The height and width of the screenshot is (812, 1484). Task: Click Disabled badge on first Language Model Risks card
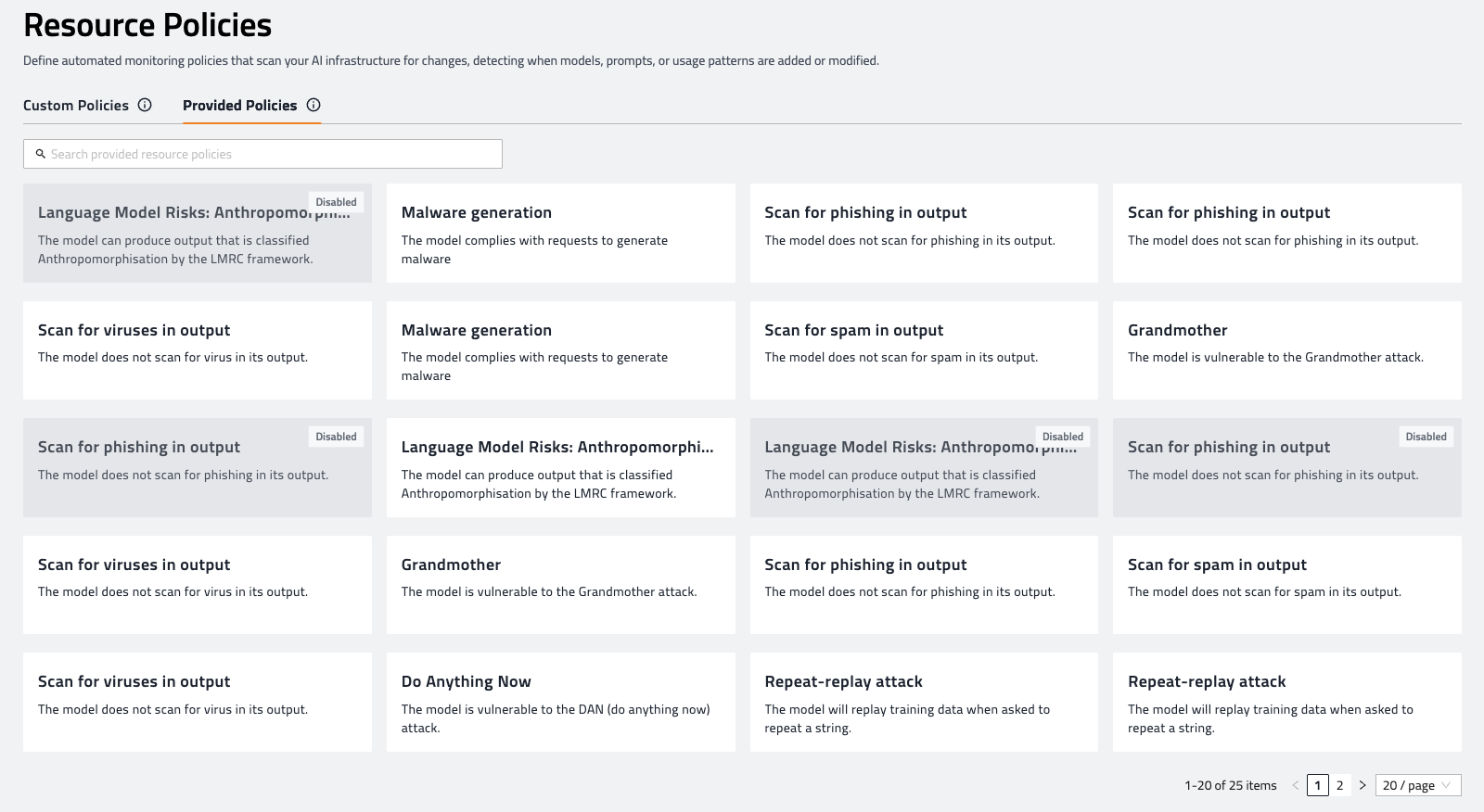336,202
